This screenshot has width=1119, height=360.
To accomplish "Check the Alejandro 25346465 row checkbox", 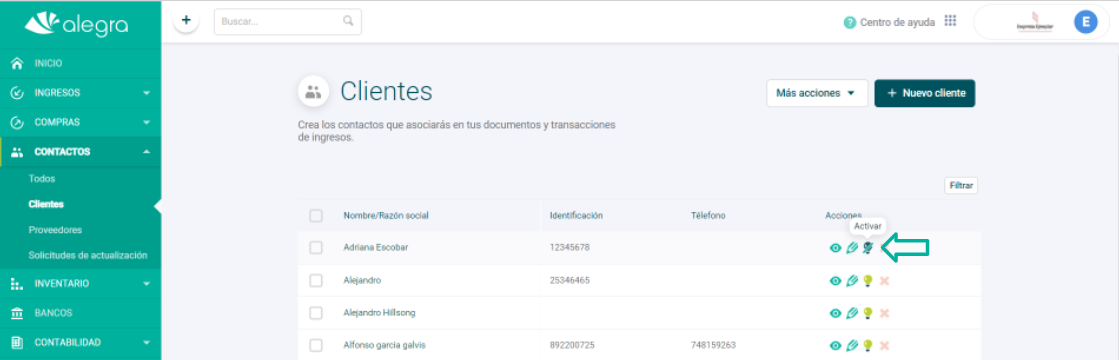I will click(316, 281).
